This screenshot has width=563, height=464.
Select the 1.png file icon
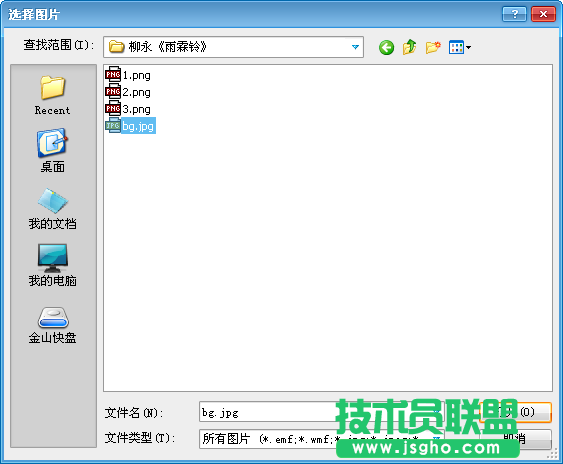(113, 75)
